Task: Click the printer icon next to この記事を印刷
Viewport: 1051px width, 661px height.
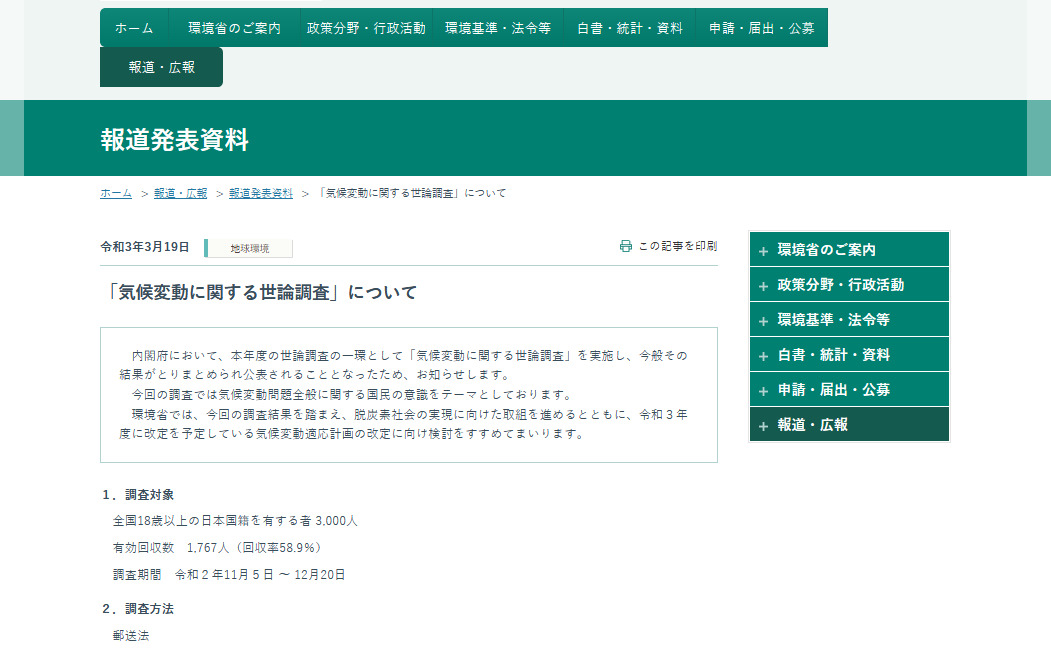Action: click(x=626, y=243)
